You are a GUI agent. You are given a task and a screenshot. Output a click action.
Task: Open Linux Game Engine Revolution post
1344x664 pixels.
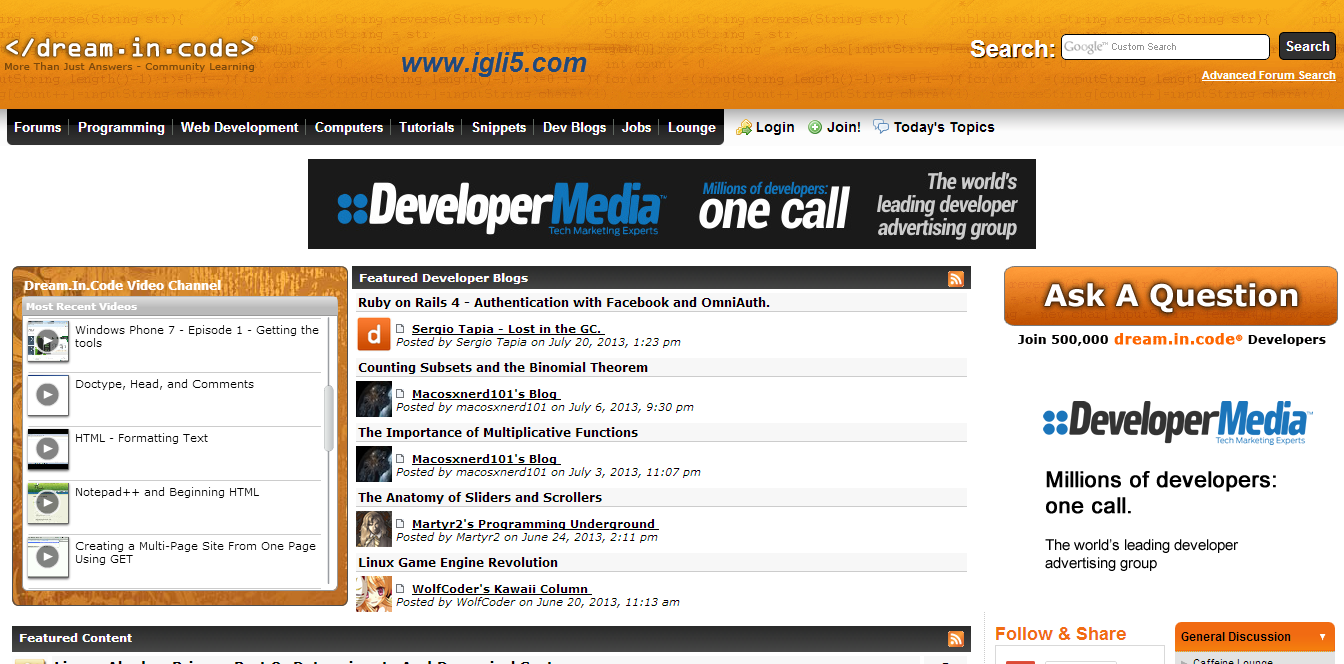tap(458, 562)
